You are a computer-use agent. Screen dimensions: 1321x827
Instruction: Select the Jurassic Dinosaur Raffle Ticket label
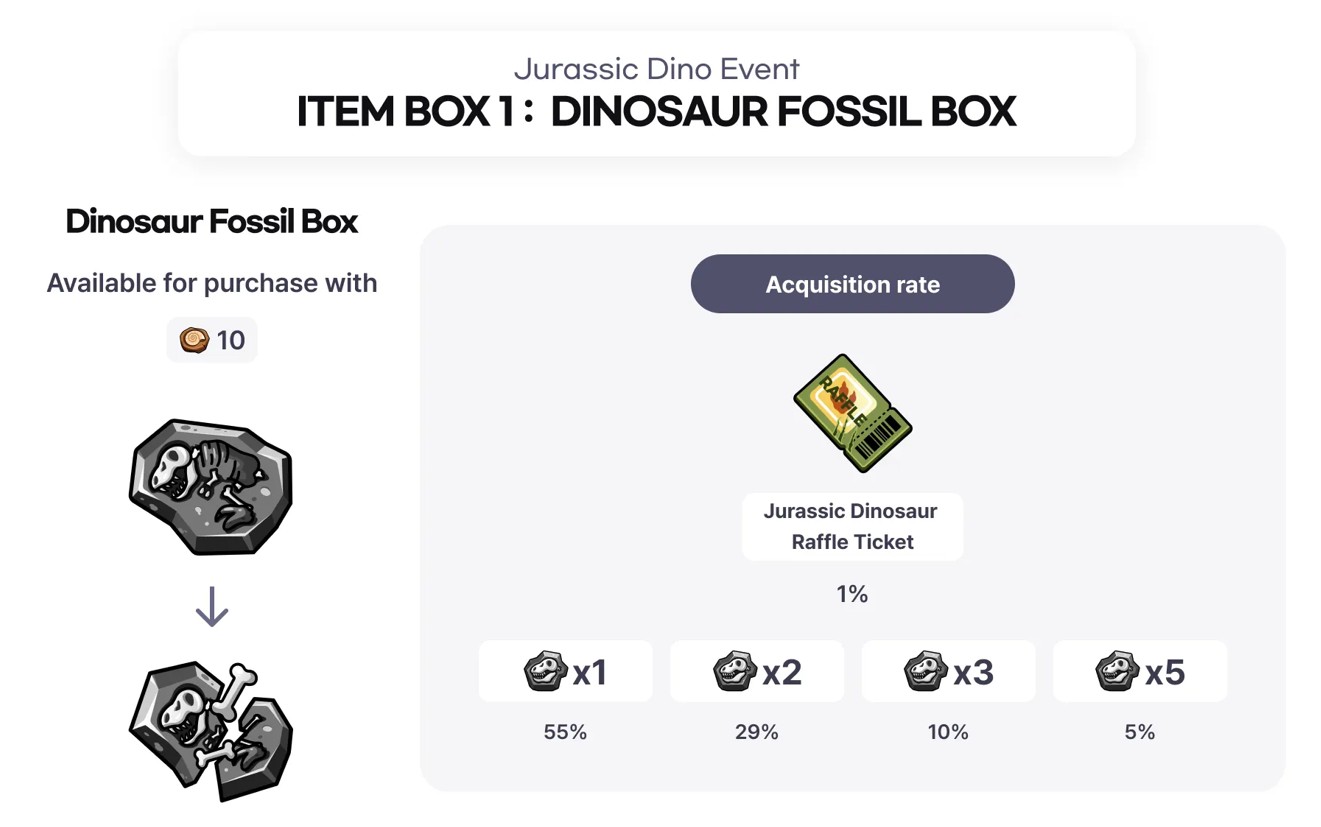(x=852, y=526)
